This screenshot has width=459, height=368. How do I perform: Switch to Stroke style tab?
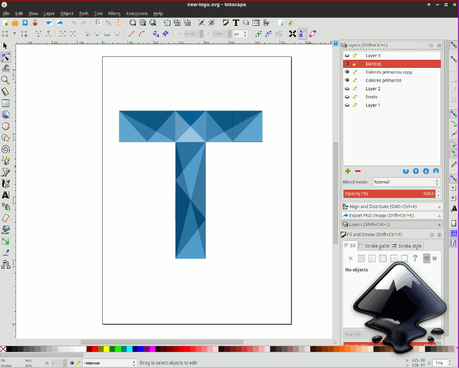click(x=407, y=246)
